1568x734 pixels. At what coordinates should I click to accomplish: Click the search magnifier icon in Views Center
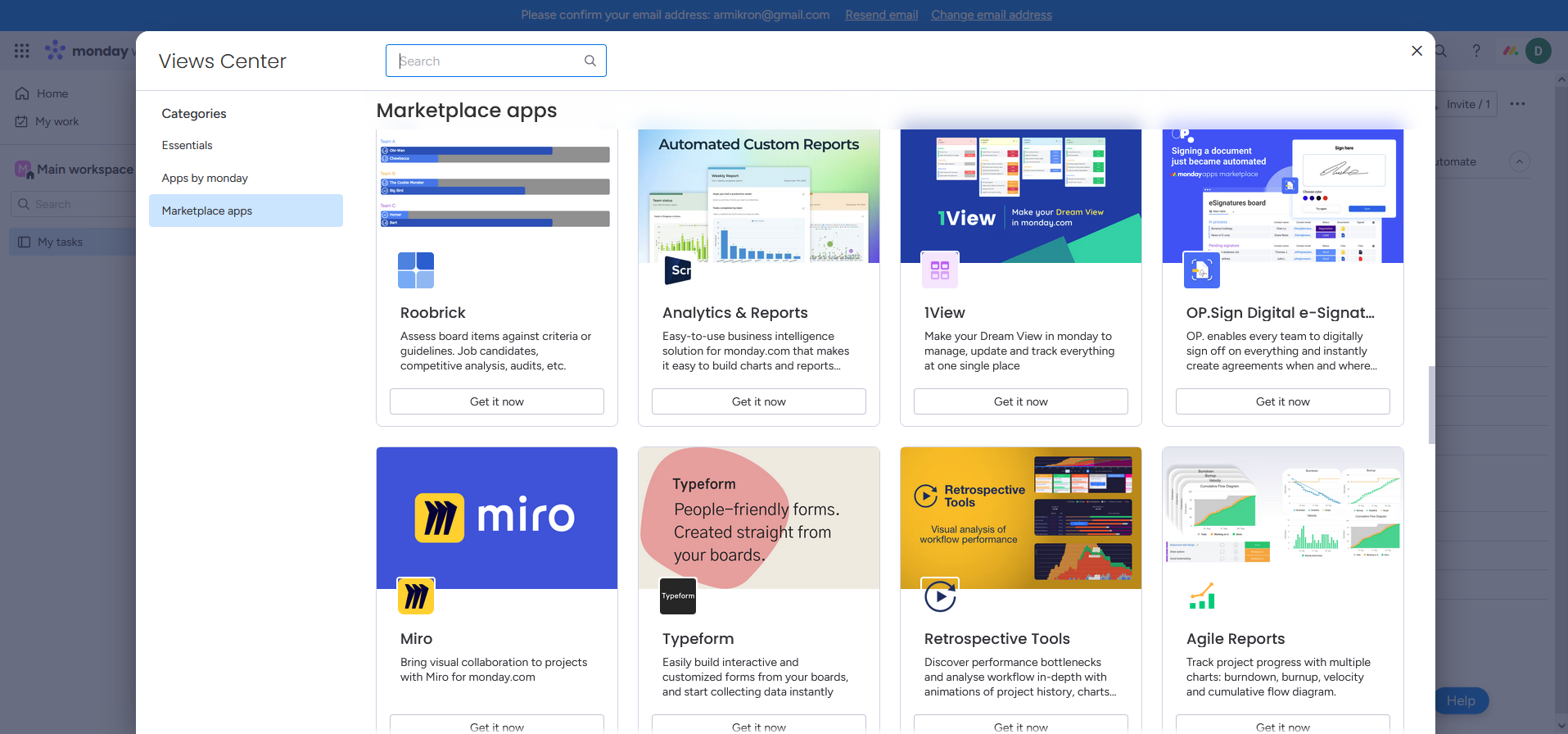(590, 61)
